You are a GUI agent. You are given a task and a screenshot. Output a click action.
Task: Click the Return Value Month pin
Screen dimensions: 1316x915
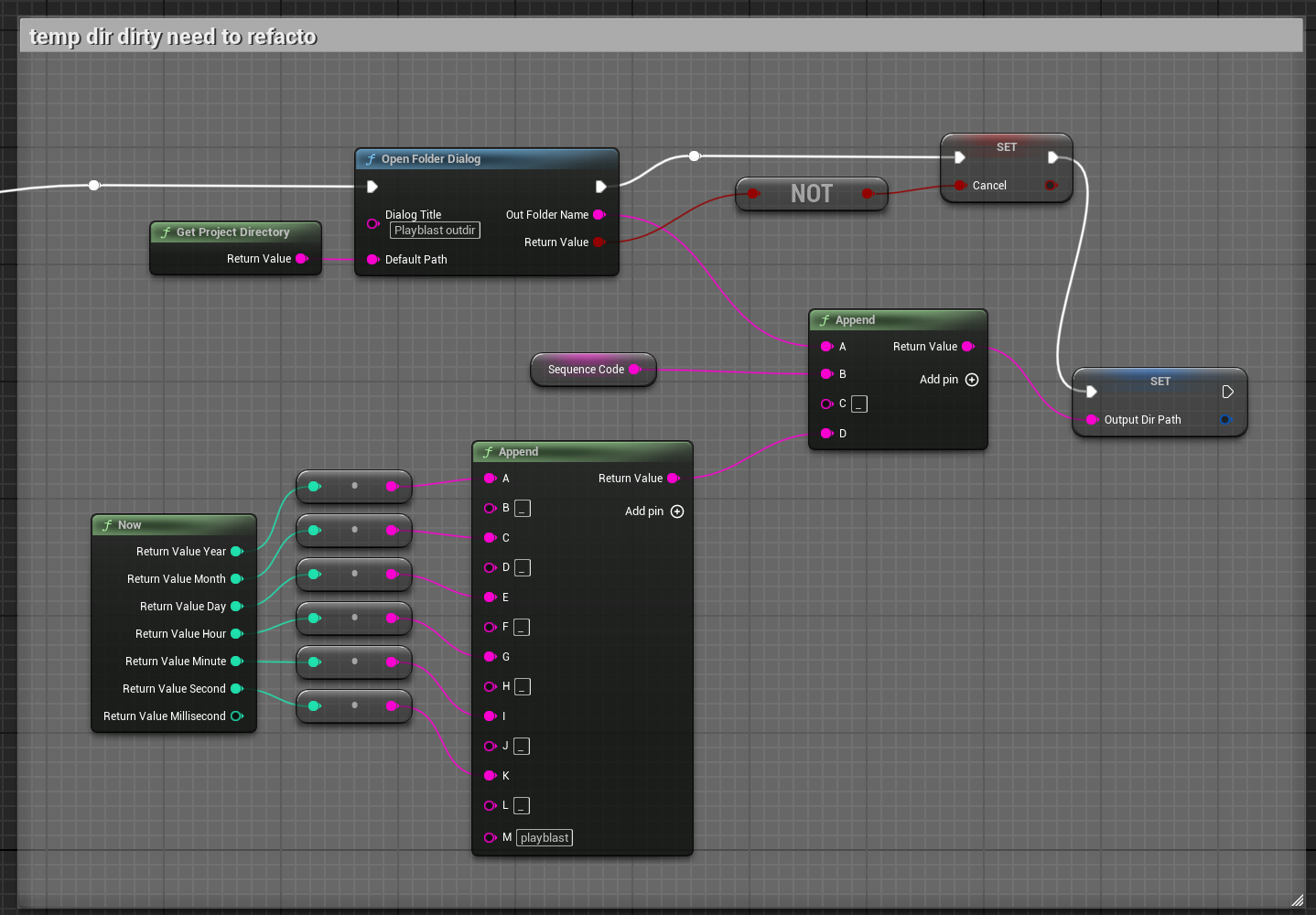237,579
